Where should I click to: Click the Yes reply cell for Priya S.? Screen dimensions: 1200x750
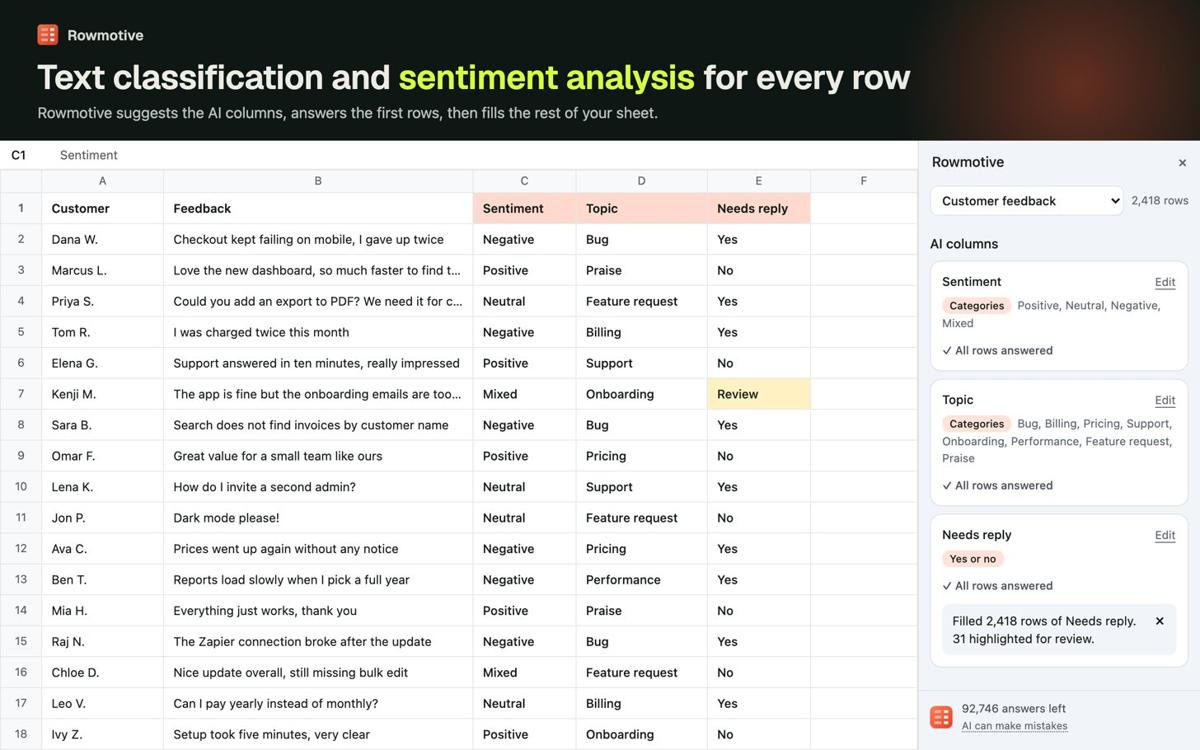[x=758, y=301]
